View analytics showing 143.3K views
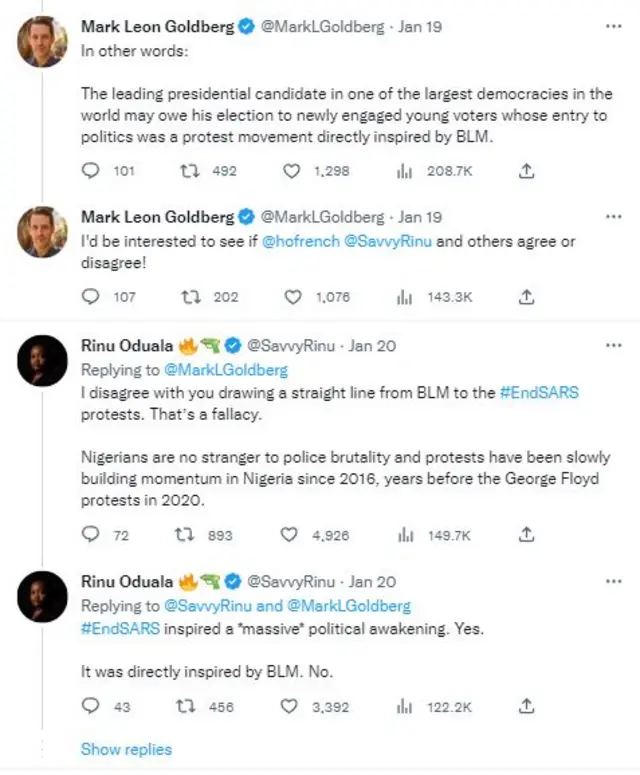Viewport: 640px width, 775px height. 405,297
